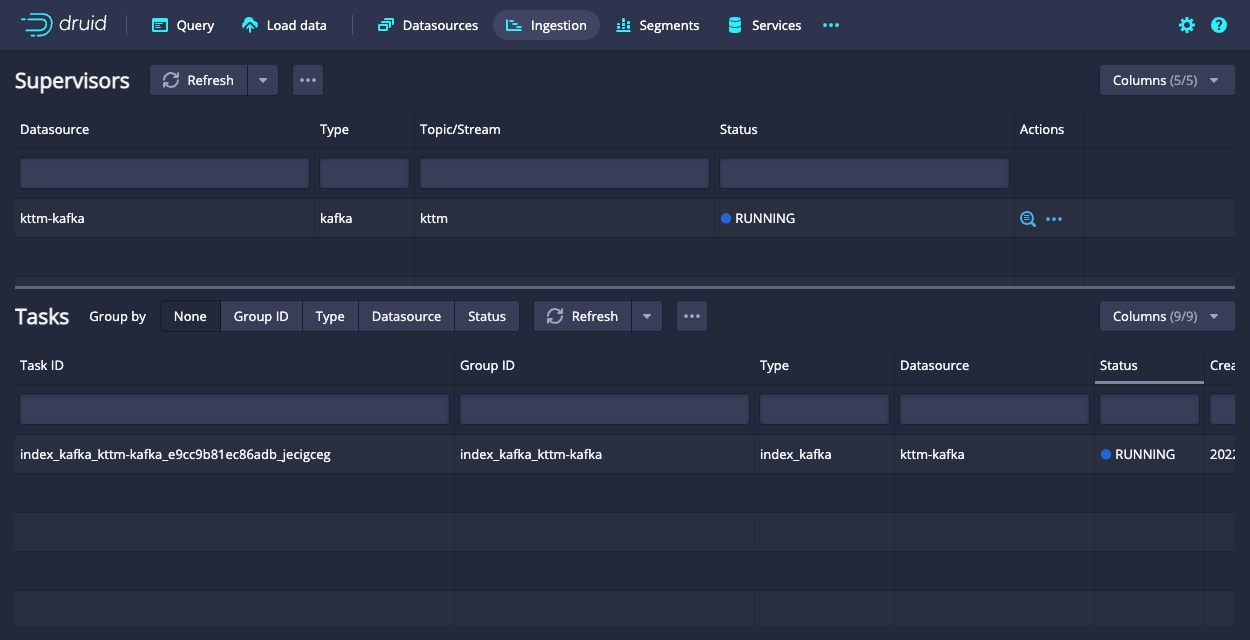This screenshot has width=1250, height=640.
Task: Open the help icon
Action: click(1218, 24)
